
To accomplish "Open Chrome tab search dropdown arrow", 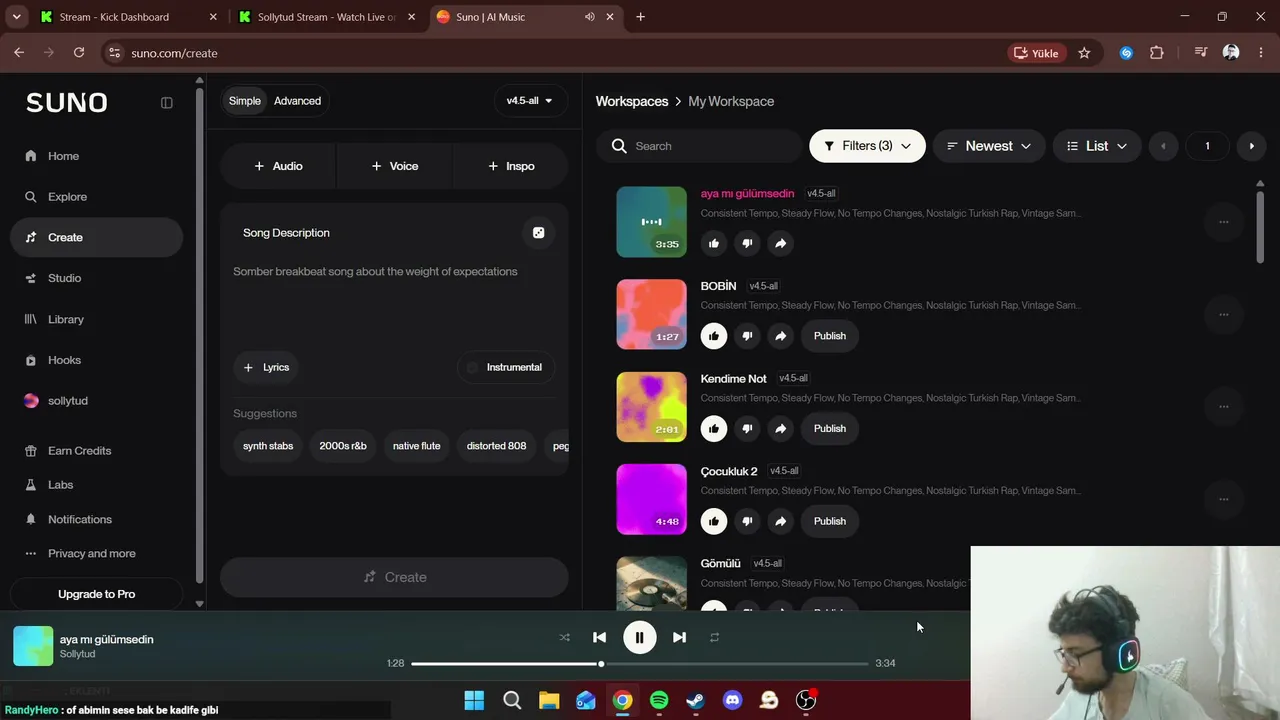I will click(x=16, y=17).
